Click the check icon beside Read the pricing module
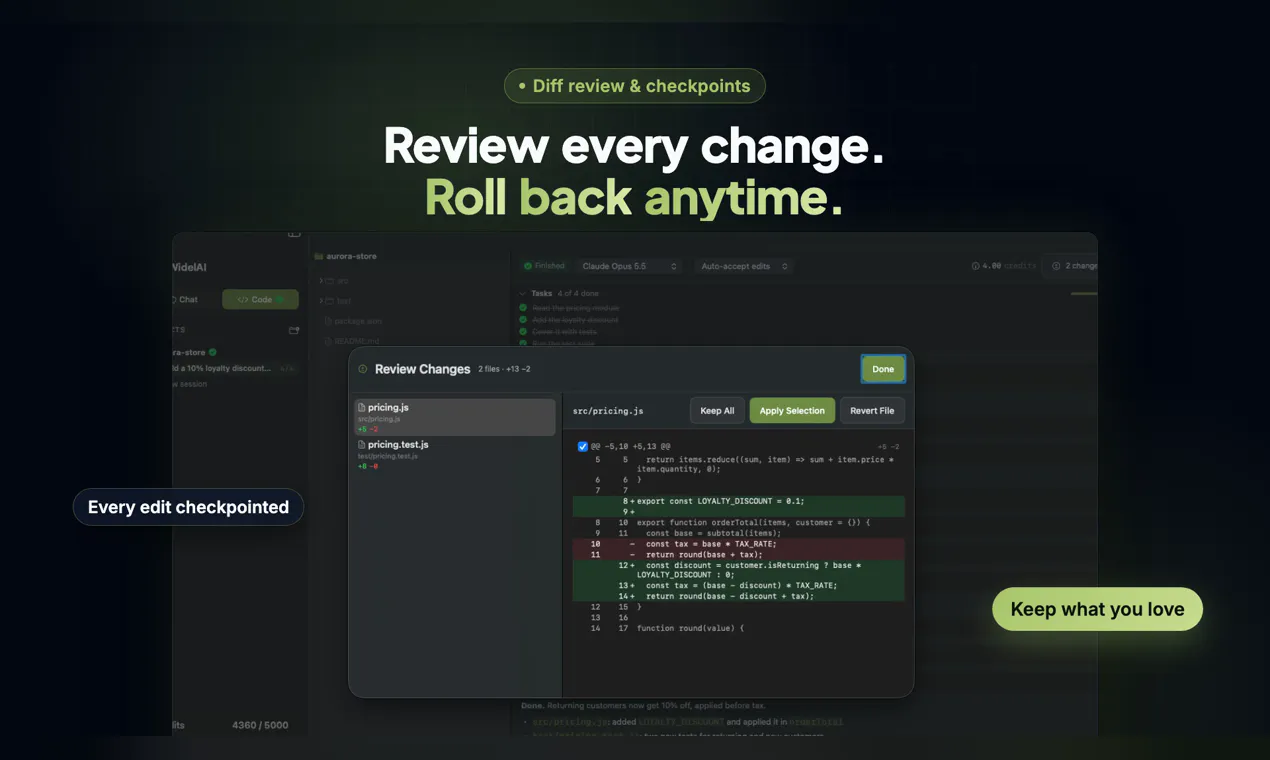 [x=523, y=308]
